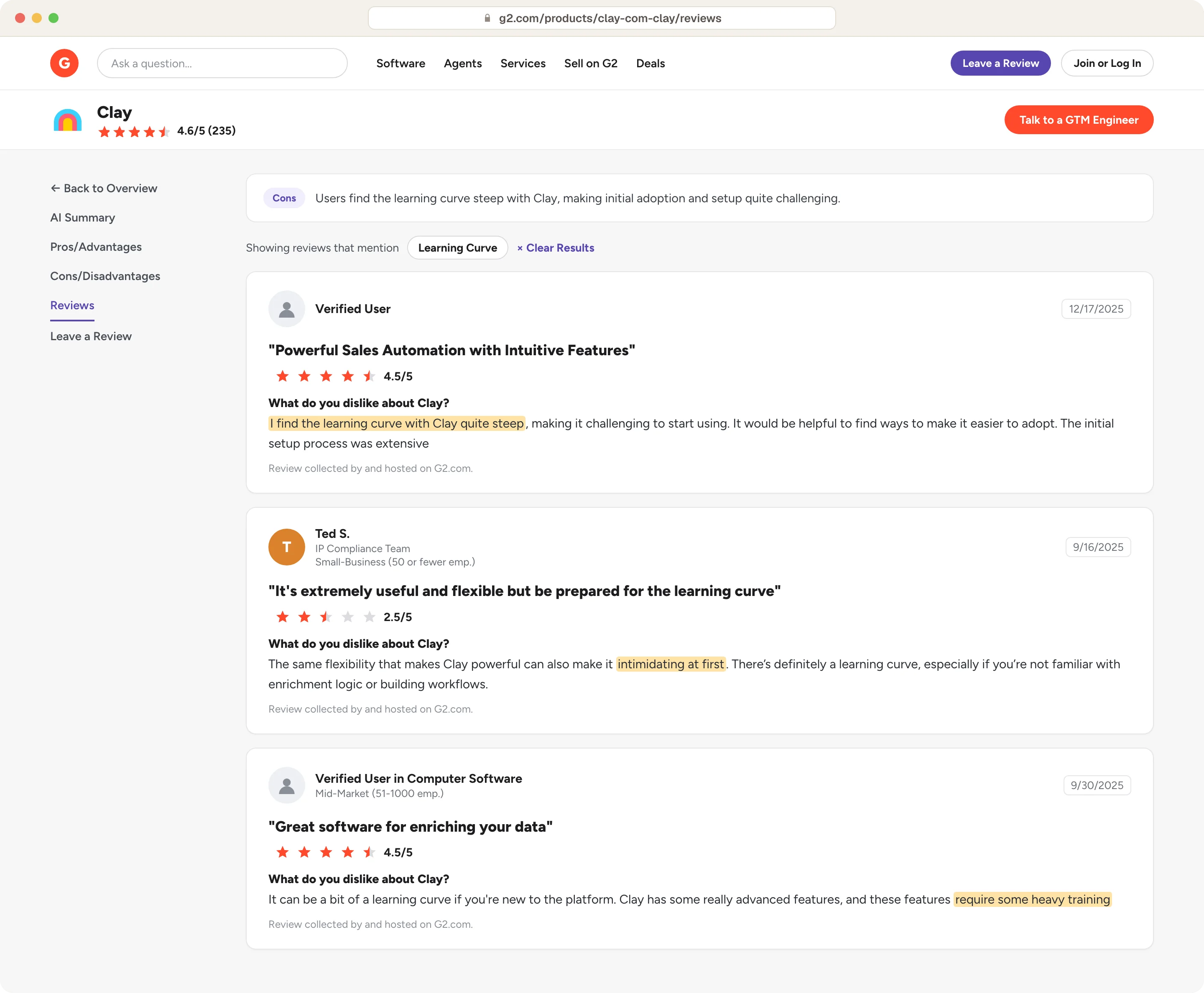Click Ted S. orange avatar
The image size is (1204, 993).
(287, 547)
